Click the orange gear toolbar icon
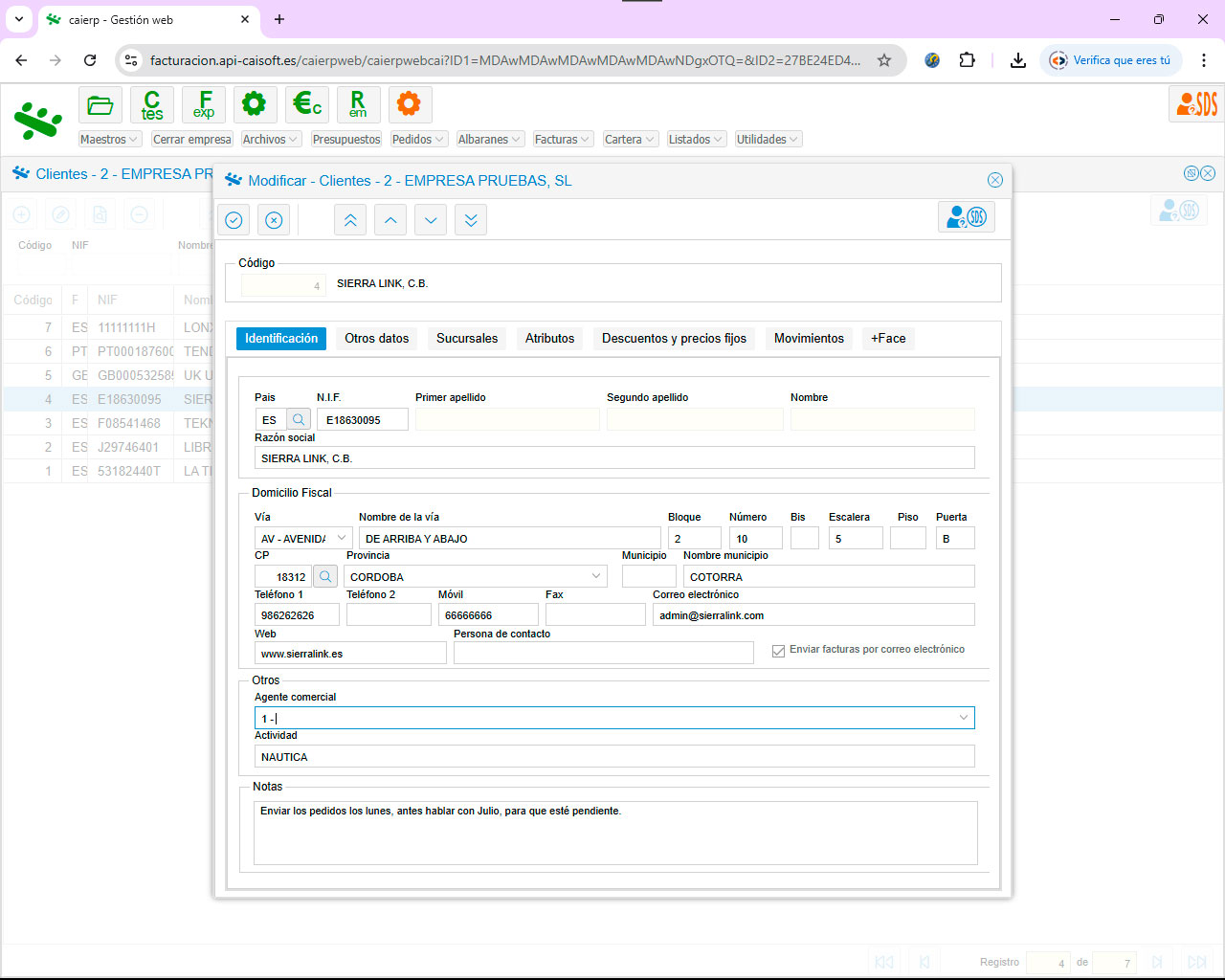1225x980 pixels. (410, 104)
